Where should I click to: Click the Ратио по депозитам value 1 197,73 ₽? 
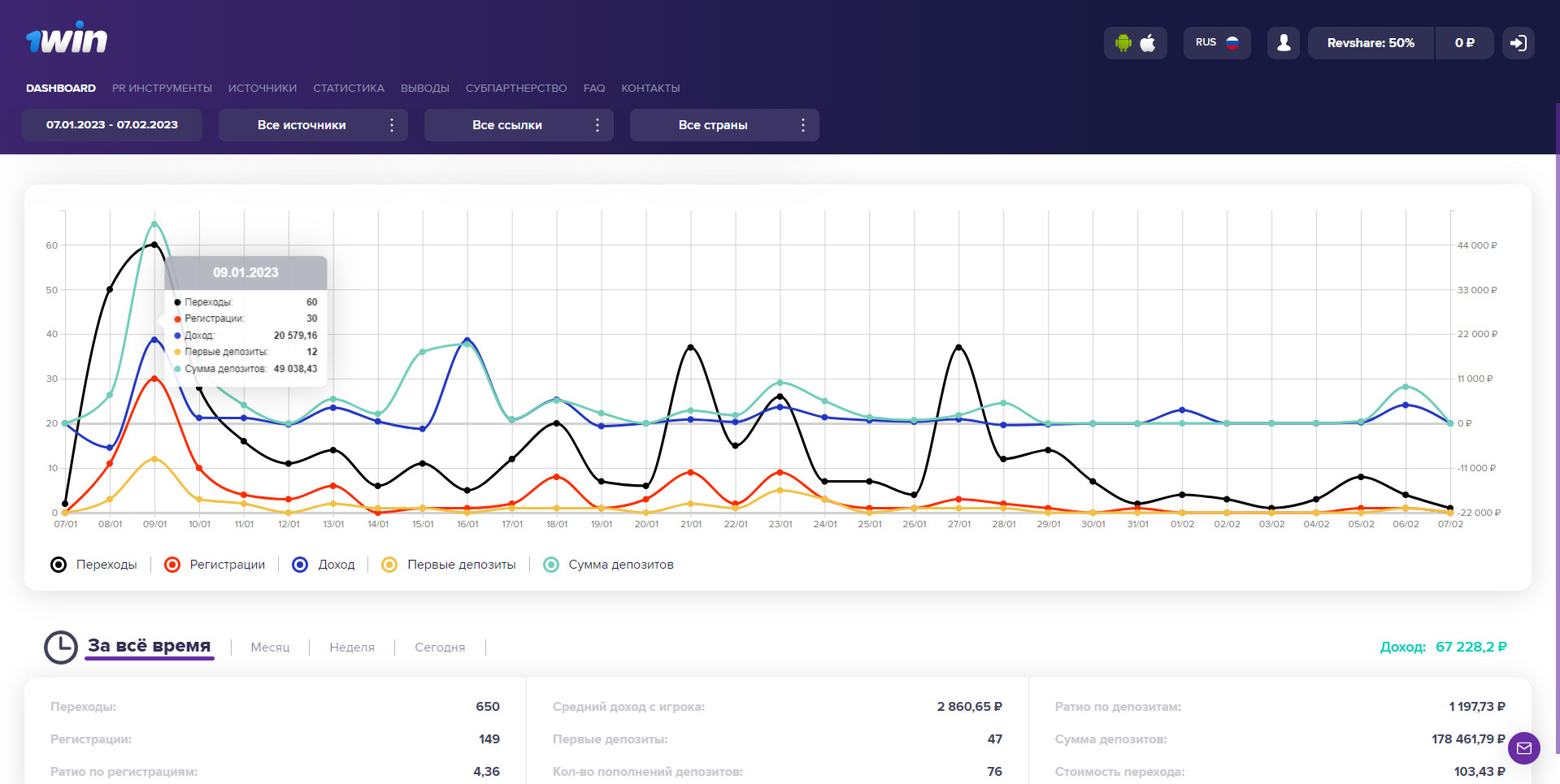click(x=1477, y=707)
